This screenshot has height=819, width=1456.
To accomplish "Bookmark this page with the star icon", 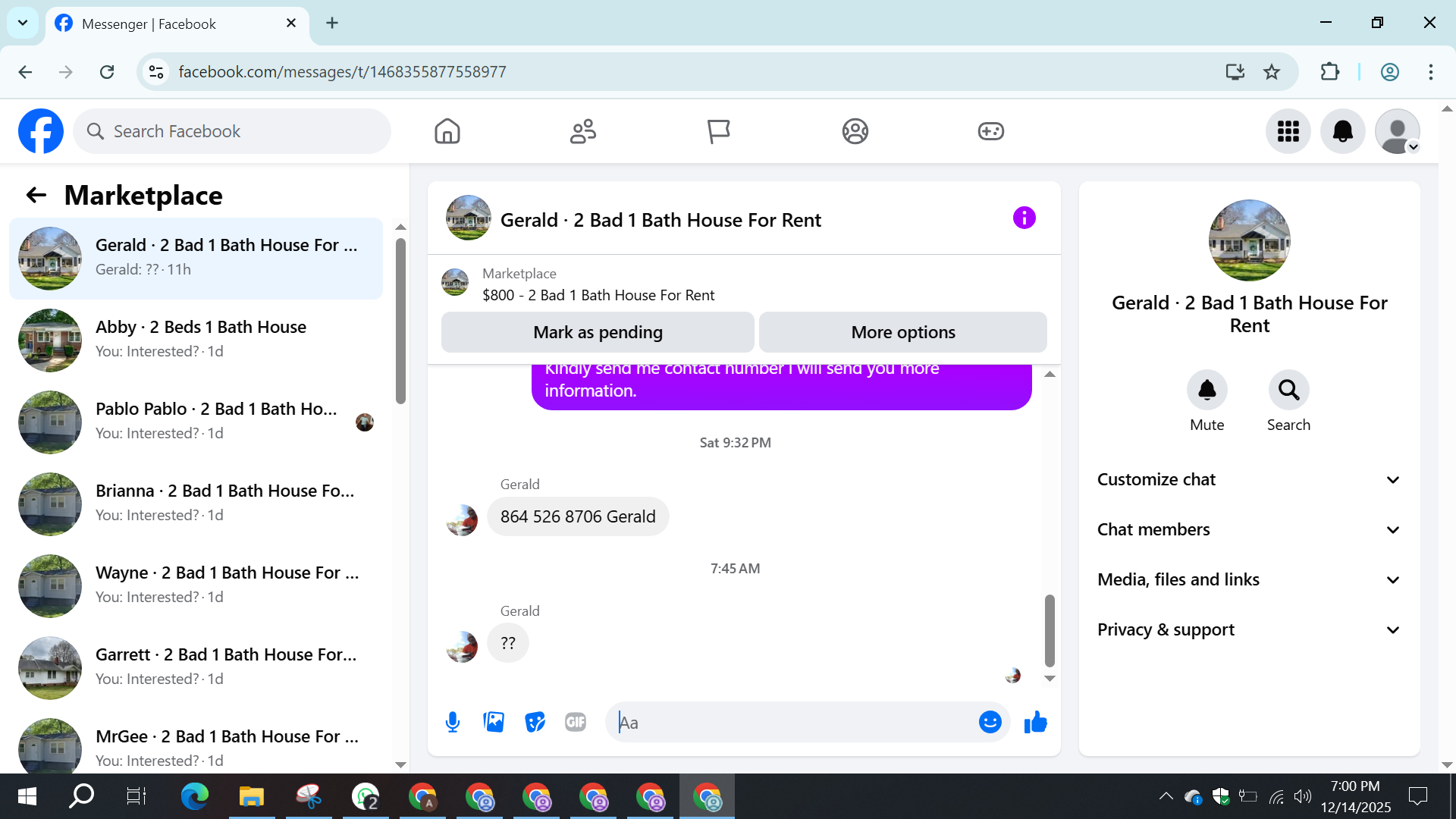I will (1272, 72).
